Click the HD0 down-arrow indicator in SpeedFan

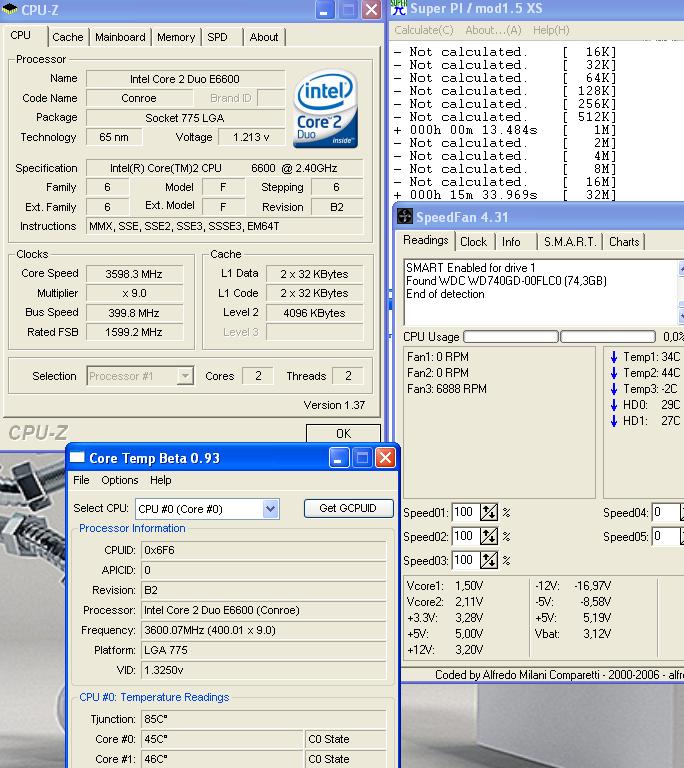coord(614,405)
